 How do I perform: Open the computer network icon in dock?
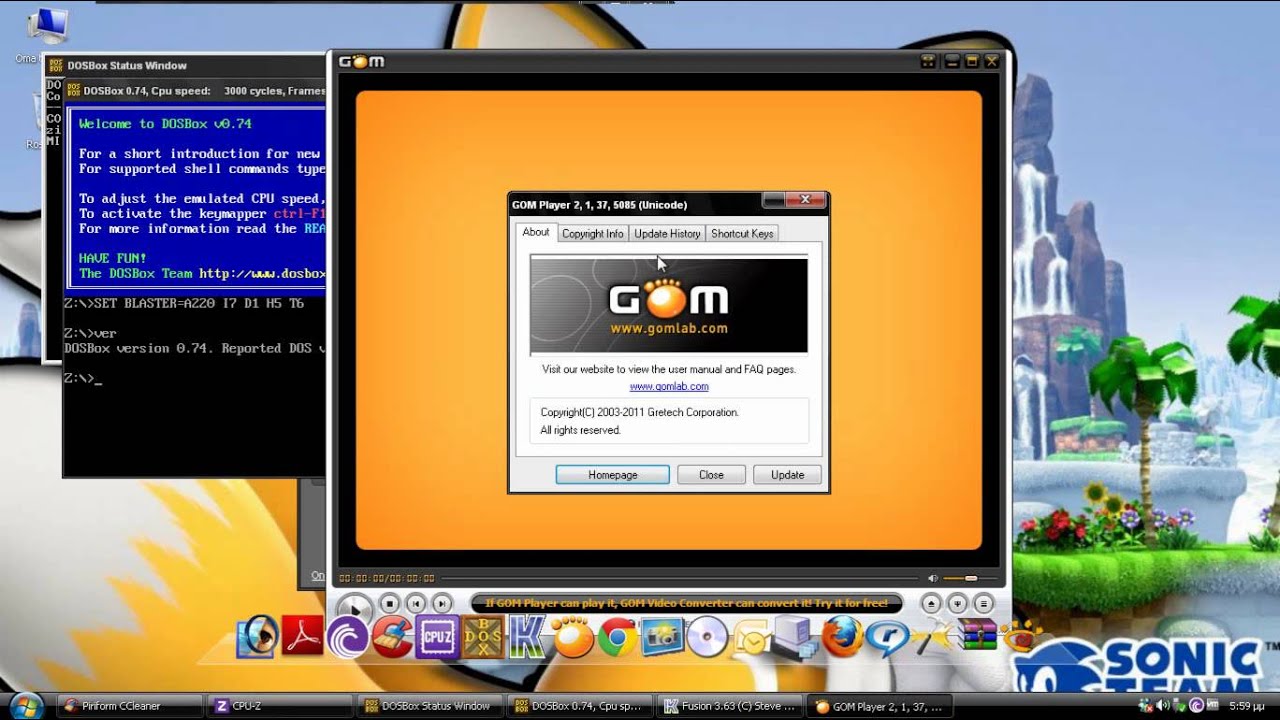[797, 636]
